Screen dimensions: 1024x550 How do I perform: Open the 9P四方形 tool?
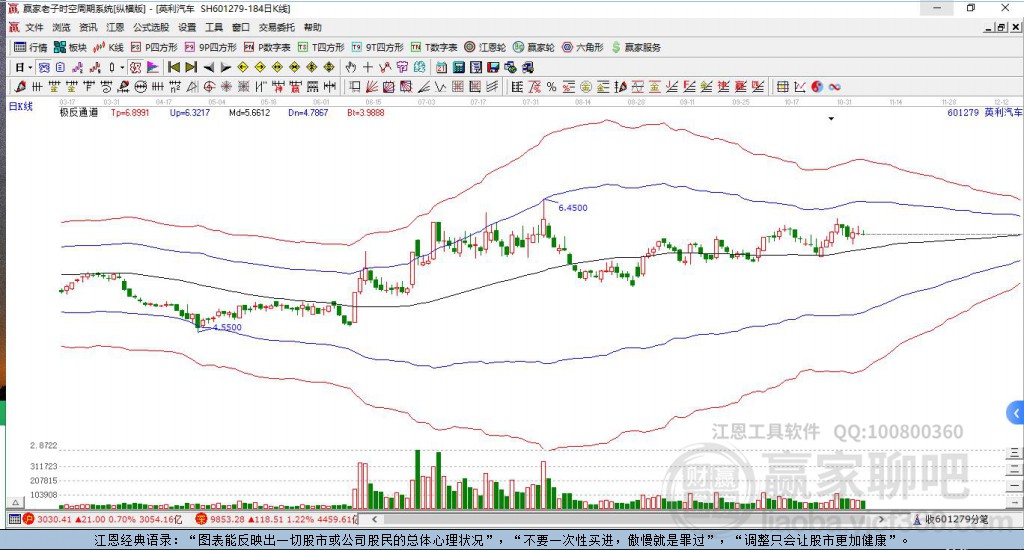tap(210, 47)
